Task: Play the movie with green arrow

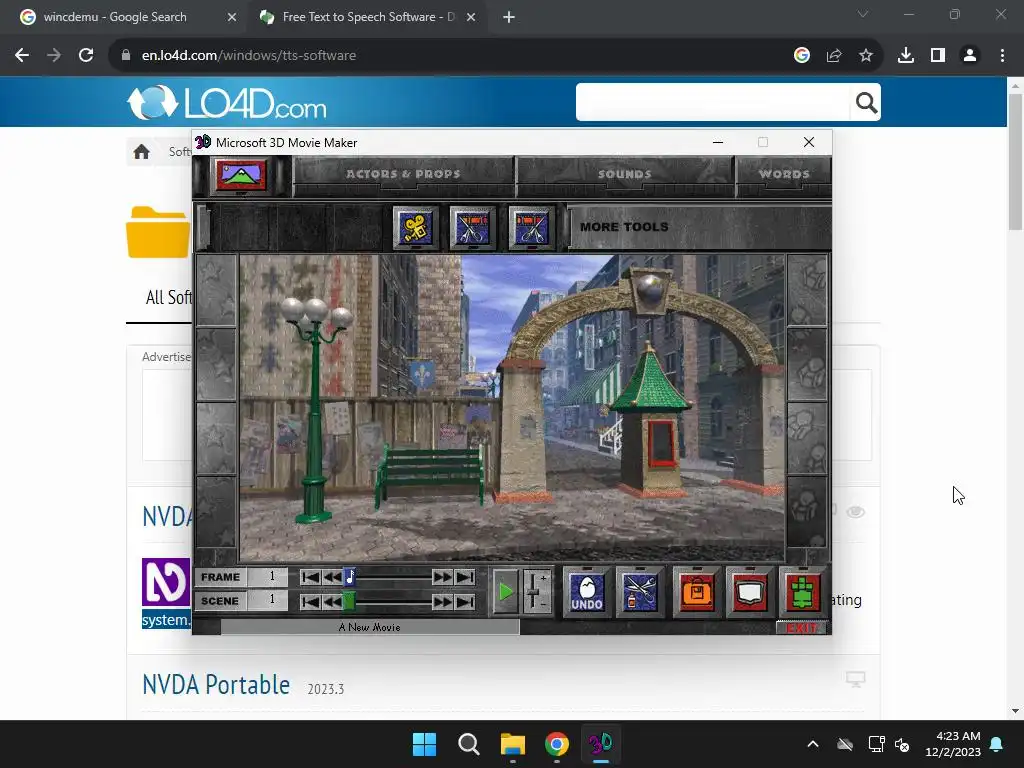Action: click(x=505, y=592)
